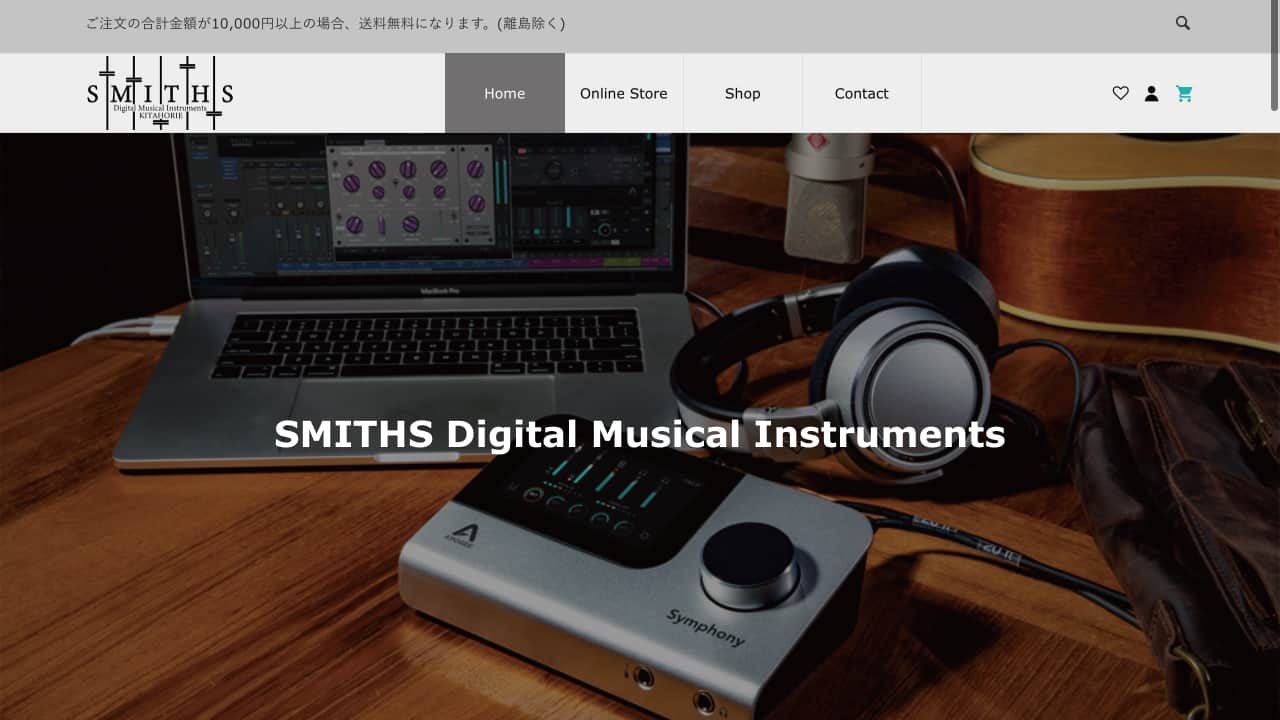The width and height of the screenshot is (1280, 720).
Task: Click the SMITHS Digital Musical Instruments heading
Action: click(639, 435)
